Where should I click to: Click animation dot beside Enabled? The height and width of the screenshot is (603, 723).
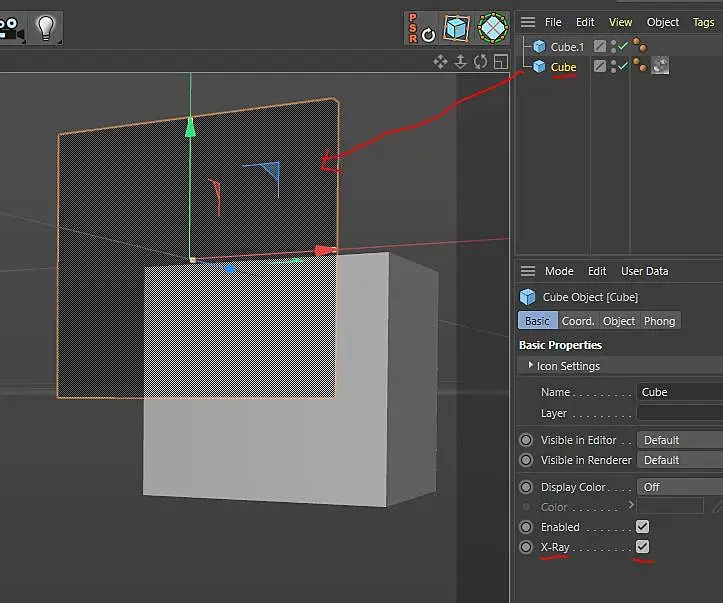(x=526, y=526)
